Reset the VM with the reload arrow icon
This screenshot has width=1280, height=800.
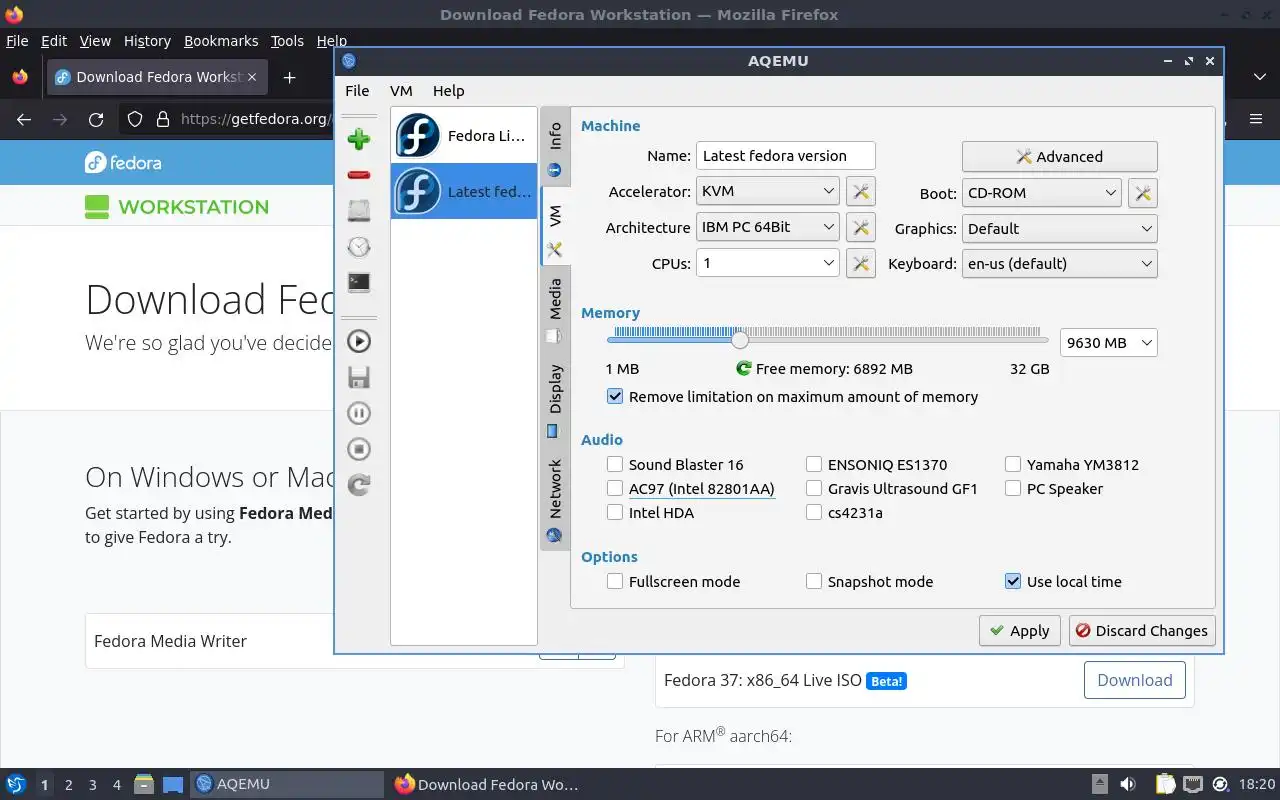359,485
